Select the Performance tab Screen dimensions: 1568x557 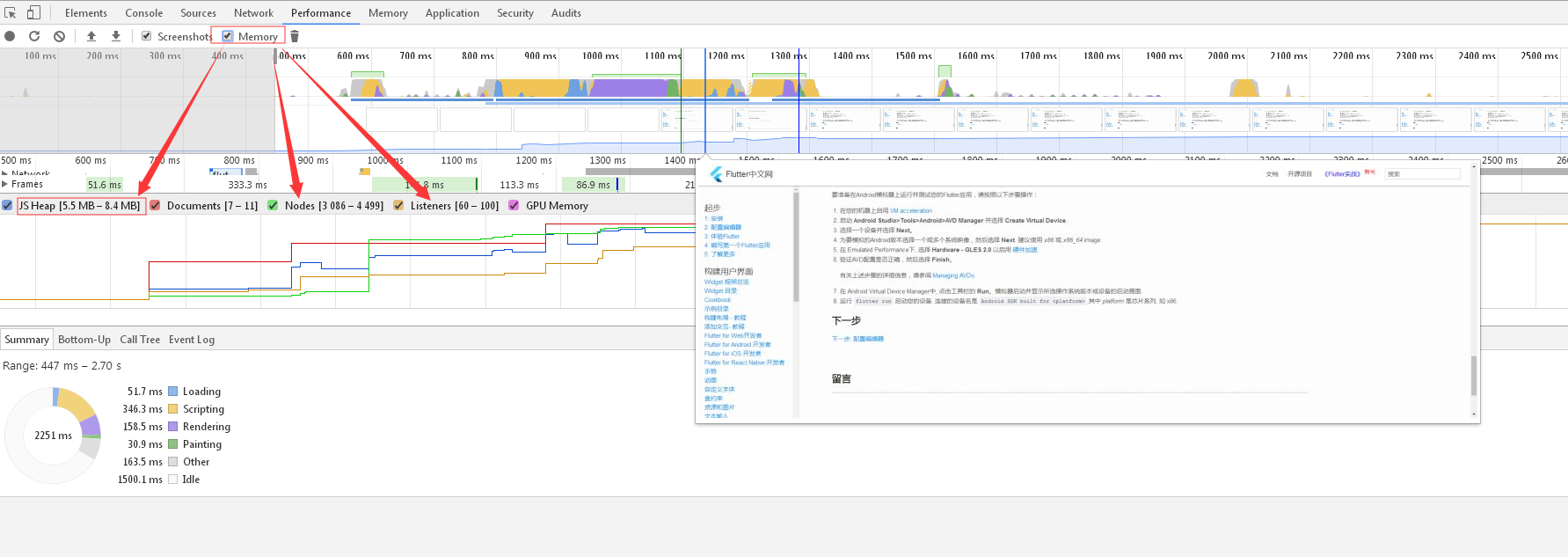(321, 13)
